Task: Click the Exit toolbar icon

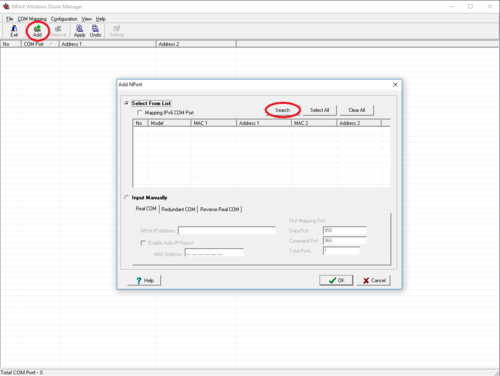Action: tap(14, 31)
